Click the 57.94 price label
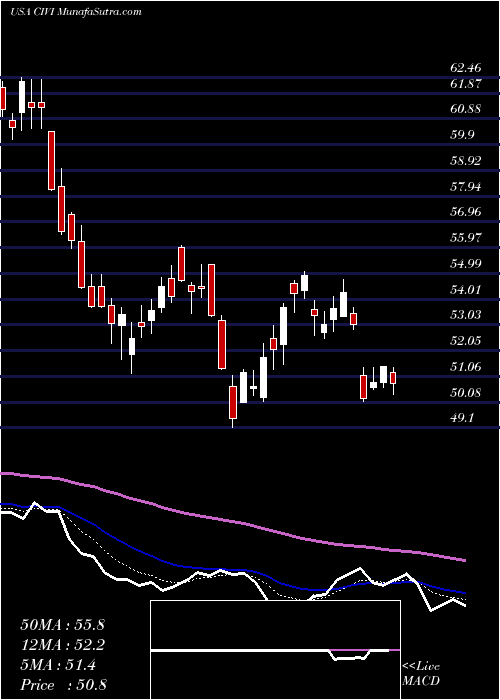This screenshot has width=500, height=700. [x=466, y=187]
